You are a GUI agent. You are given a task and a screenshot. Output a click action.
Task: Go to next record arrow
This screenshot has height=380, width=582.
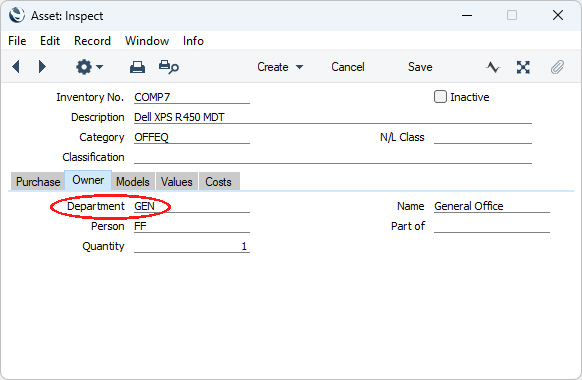42,67
